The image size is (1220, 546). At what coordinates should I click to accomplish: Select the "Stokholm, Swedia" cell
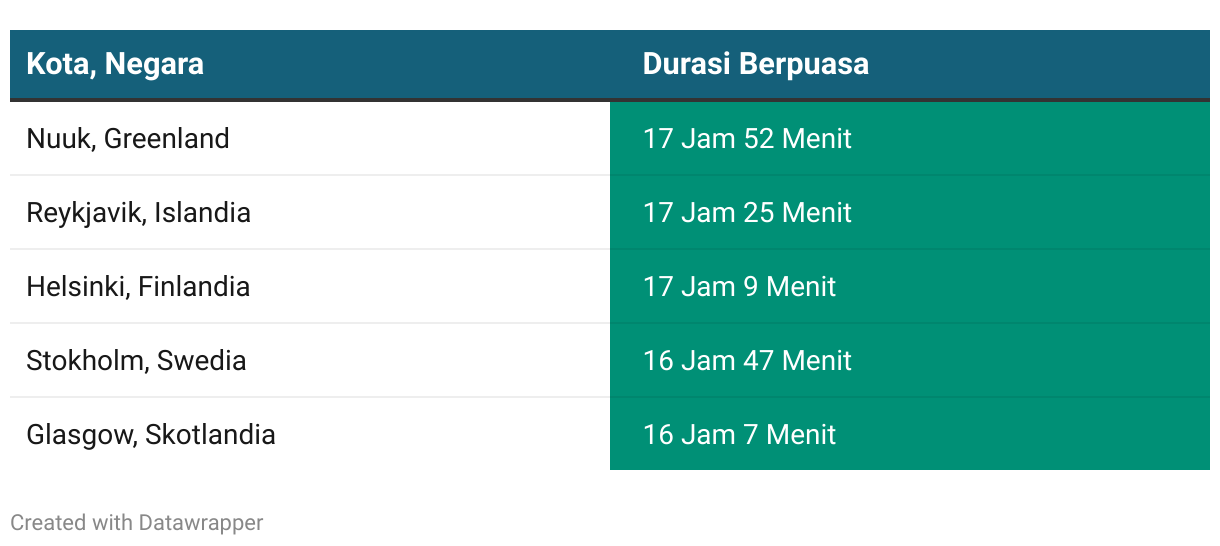pos(310,360)
